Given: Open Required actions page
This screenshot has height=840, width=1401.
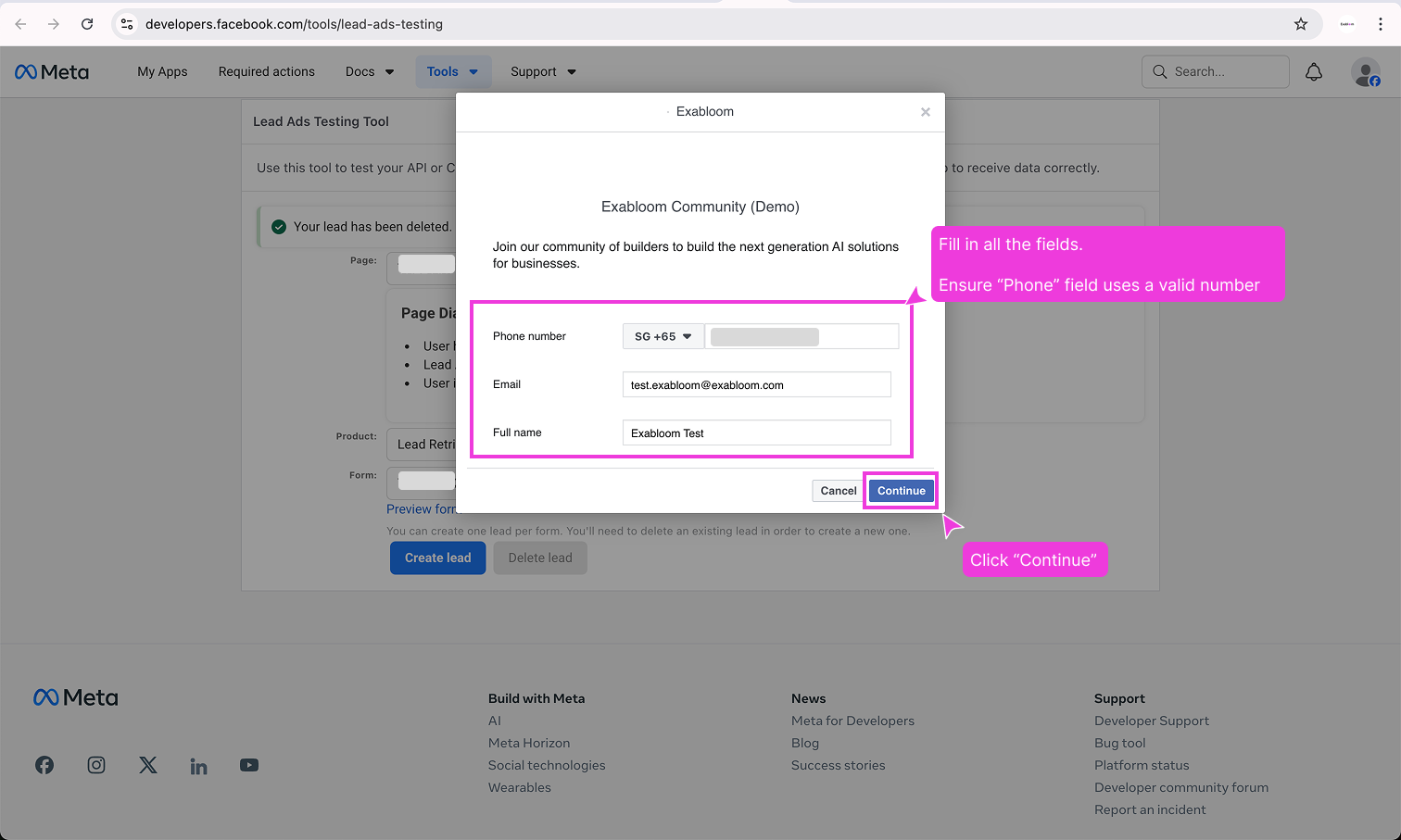Looking at the screenshot, I should coord(266,71).
